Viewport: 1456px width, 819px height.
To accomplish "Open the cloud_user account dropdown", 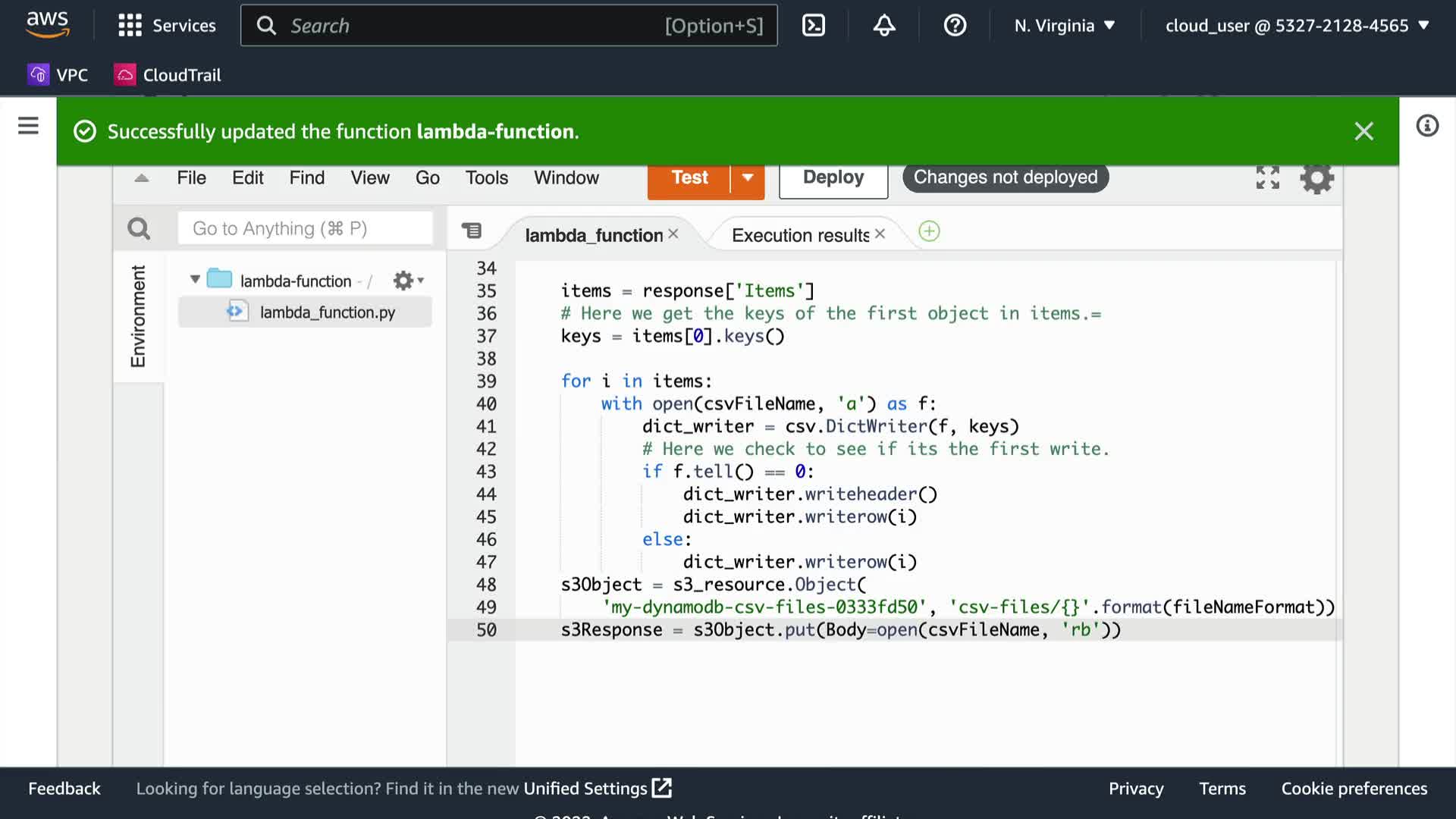I will pyautogui.click(x=1297, y=26).
